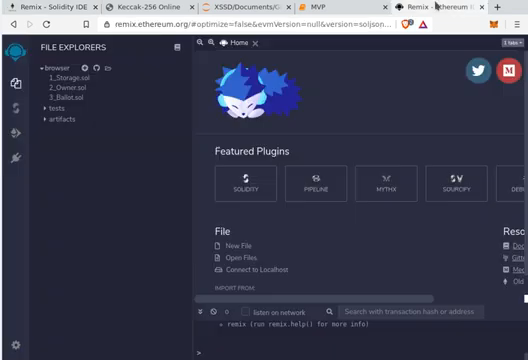
Task: Activate the Solidity featured plugin
Action: coord(246,184)
